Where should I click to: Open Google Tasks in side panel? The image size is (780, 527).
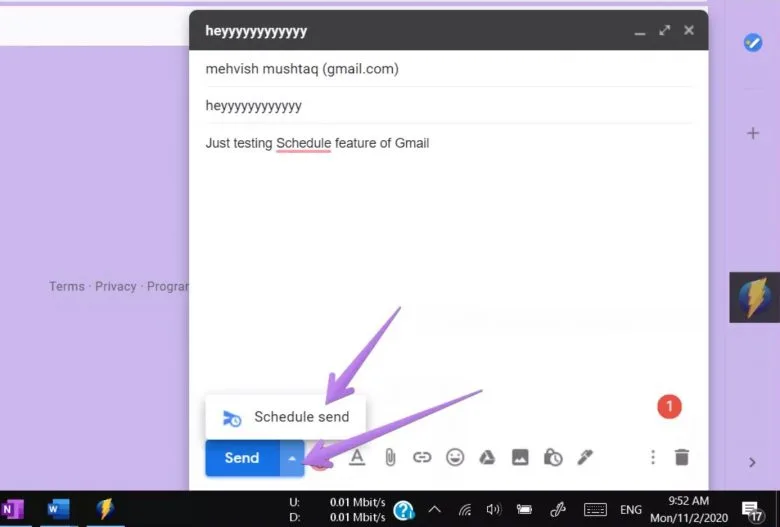[x=753, y=43]
